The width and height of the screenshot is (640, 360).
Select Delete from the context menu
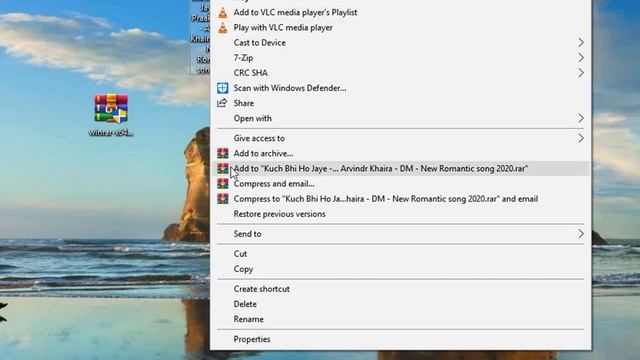tap(245, 304)
